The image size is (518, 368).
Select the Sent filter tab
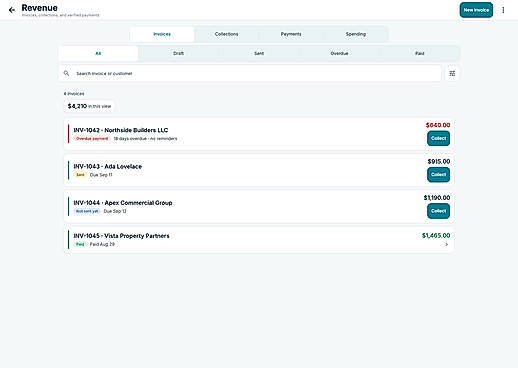pos(259,53)
